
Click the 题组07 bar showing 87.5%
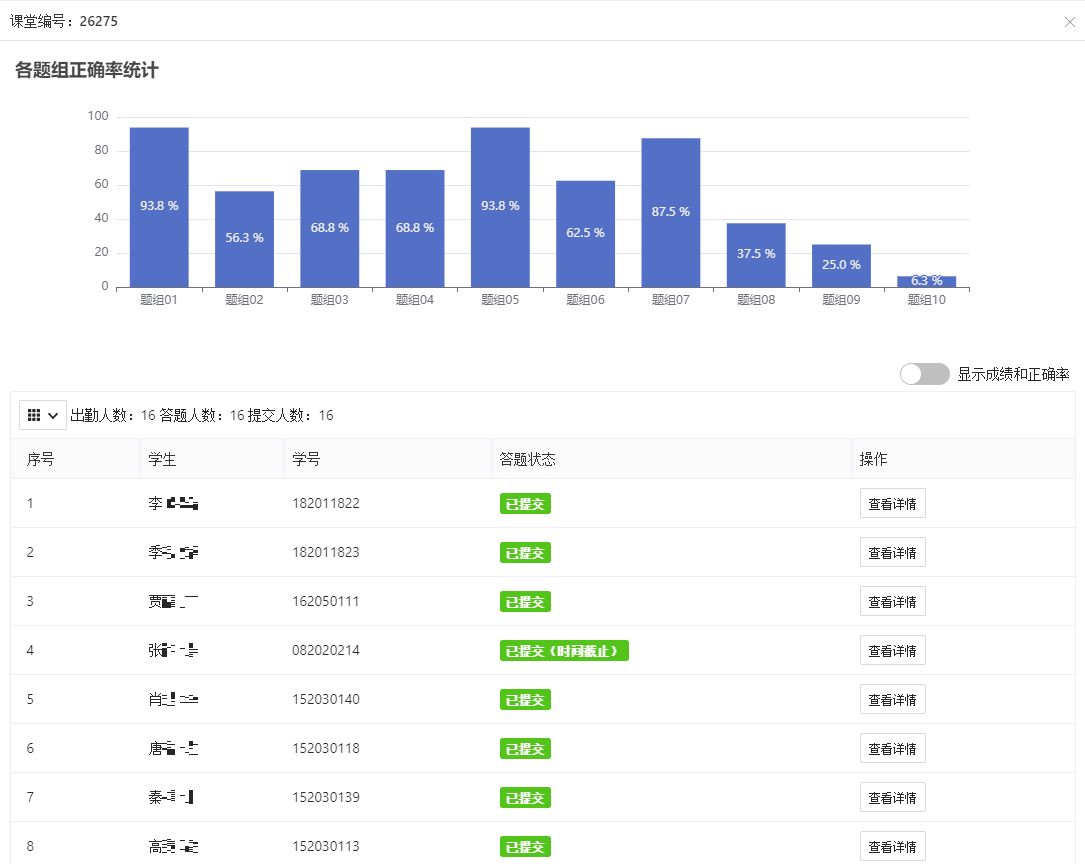[670, 212]
